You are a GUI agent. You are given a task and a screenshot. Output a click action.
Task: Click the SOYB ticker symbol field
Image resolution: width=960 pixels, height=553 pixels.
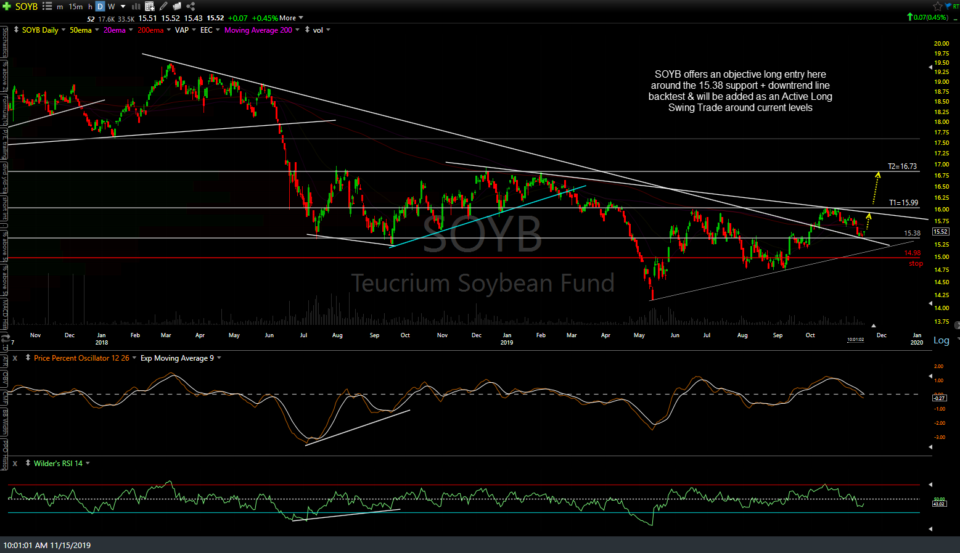pos(26,7)
